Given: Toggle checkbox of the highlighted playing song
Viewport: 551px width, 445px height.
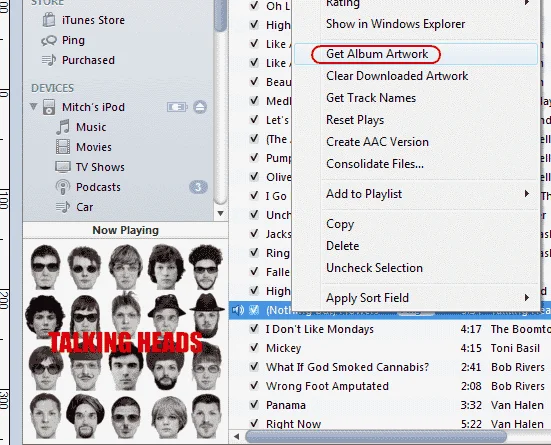Looking at the screenshot, I should [254, 310].
